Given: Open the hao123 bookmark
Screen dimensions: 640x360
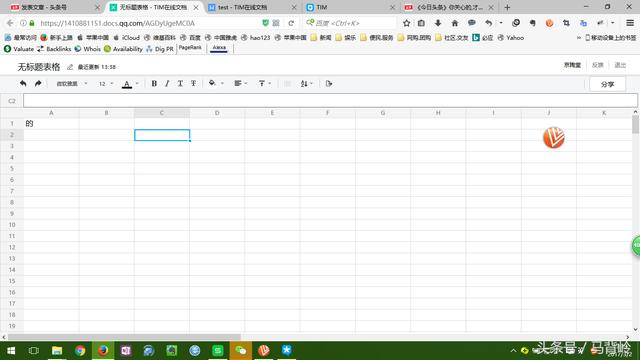Looking at the screenshot, I should click(x=256, y=38).
